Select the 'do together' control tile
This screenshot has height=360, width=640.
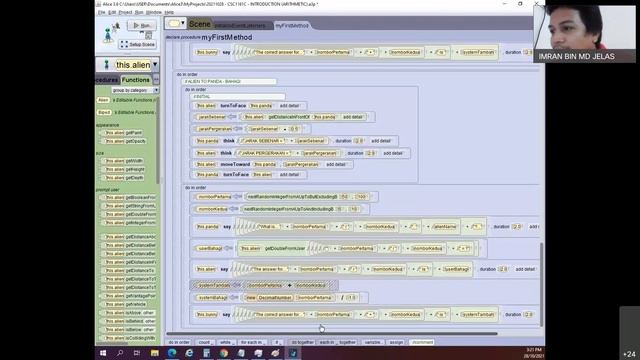(302, 342)
